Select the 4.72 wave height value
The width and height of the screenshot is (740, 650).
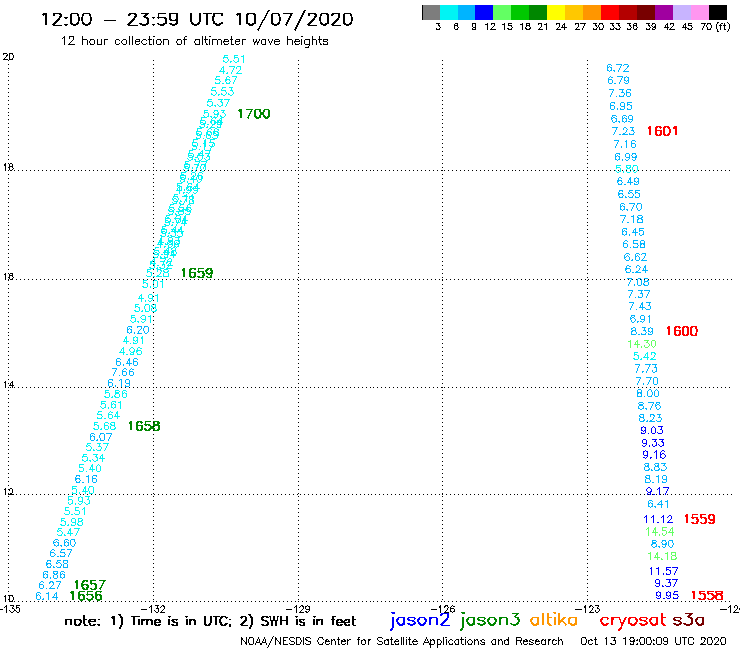point(230,70)
